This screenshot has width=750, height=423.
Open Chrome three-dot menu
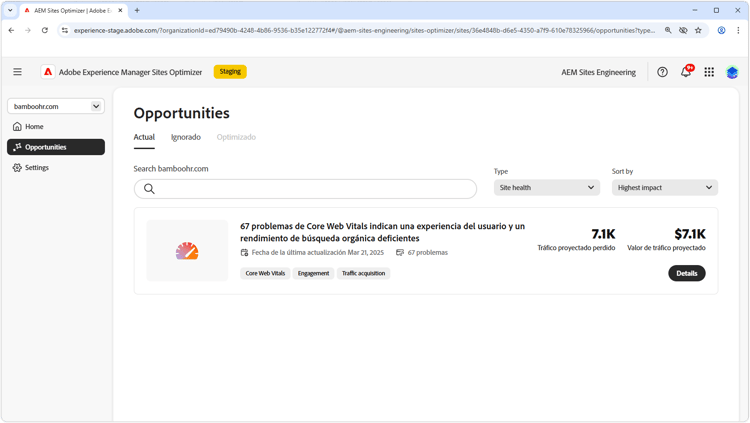[738, 30]
